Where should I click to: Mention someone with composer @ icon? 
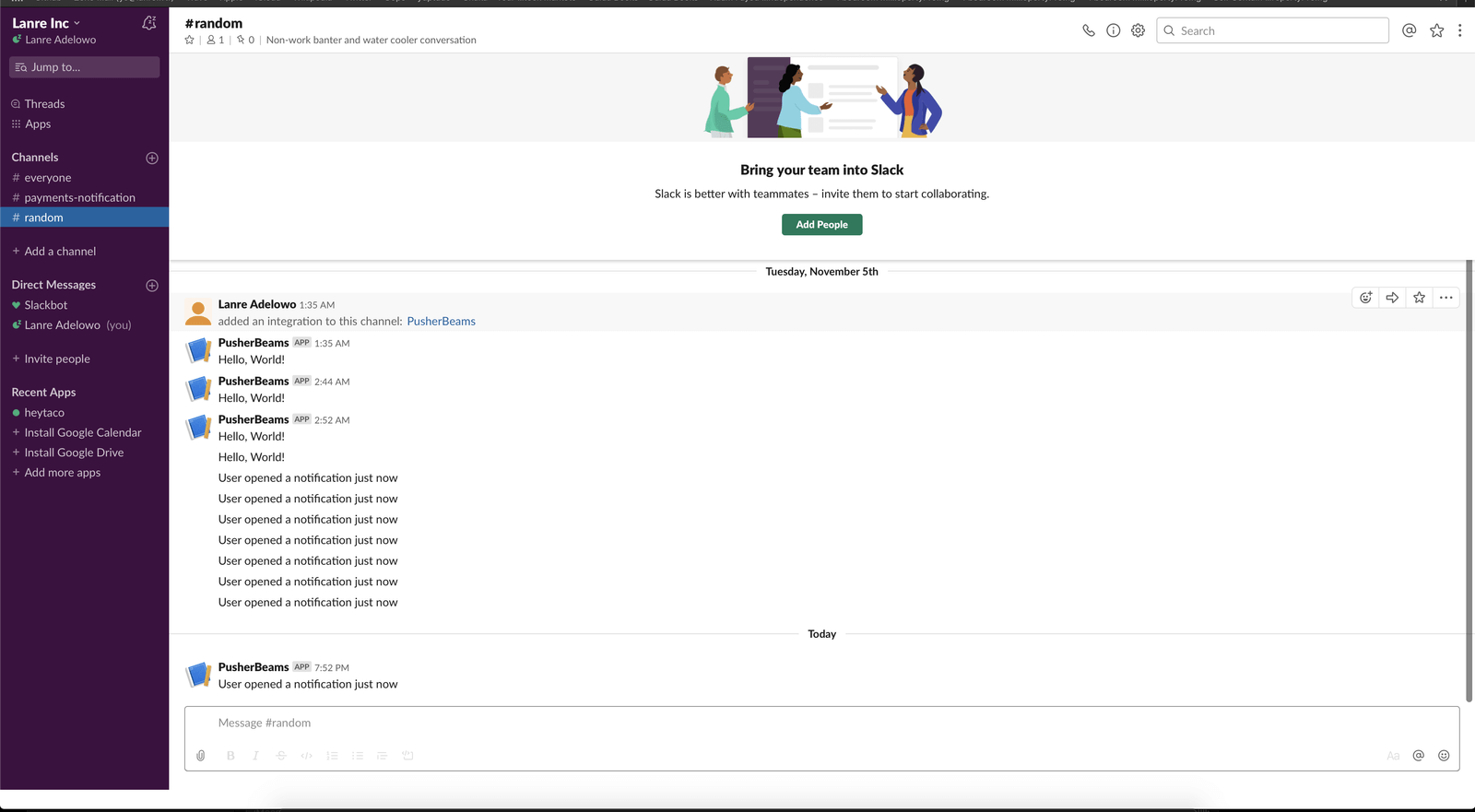(x=1419, y=756)
